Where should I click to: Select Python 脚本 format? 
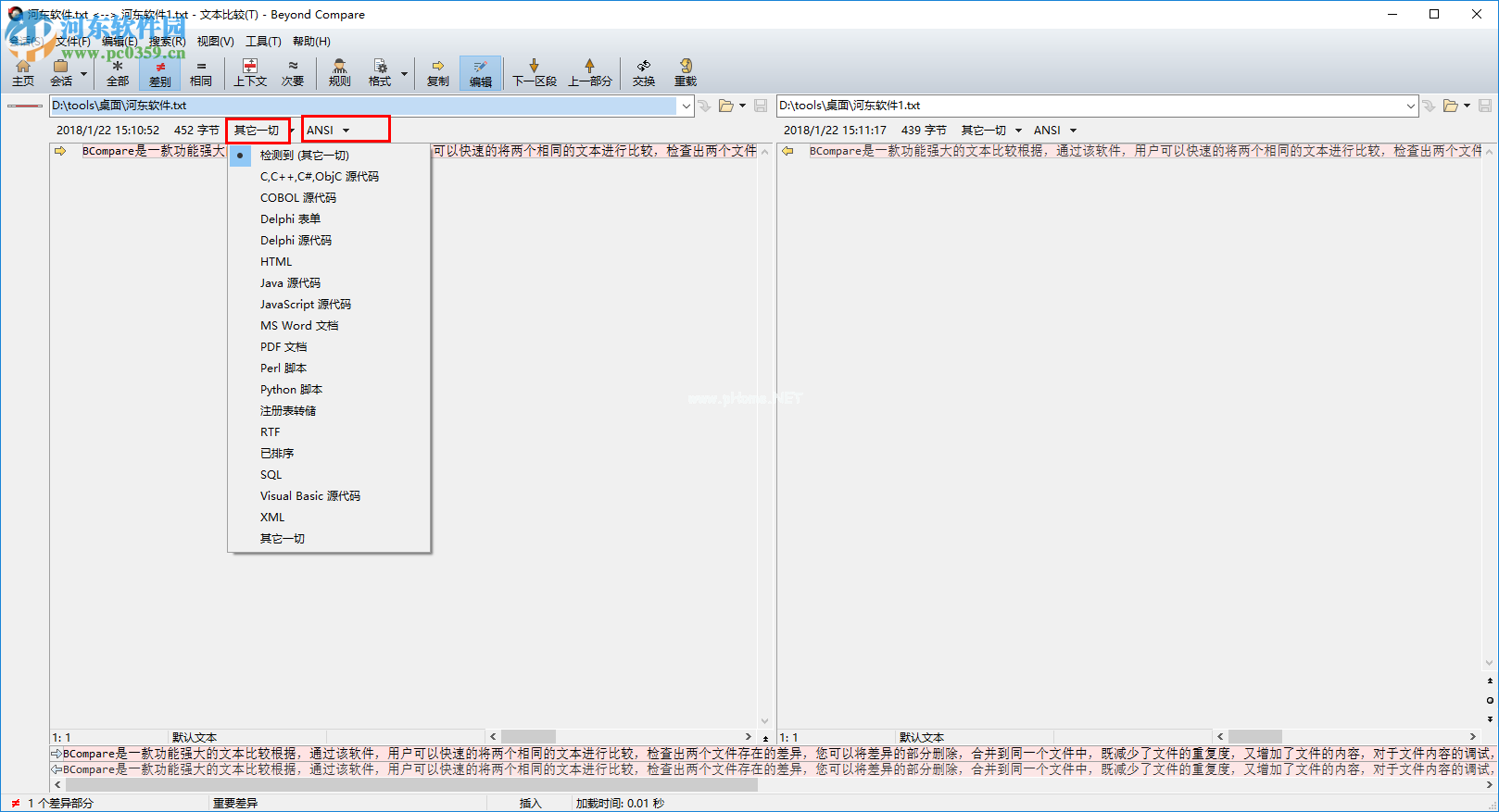tap(329, 390)
